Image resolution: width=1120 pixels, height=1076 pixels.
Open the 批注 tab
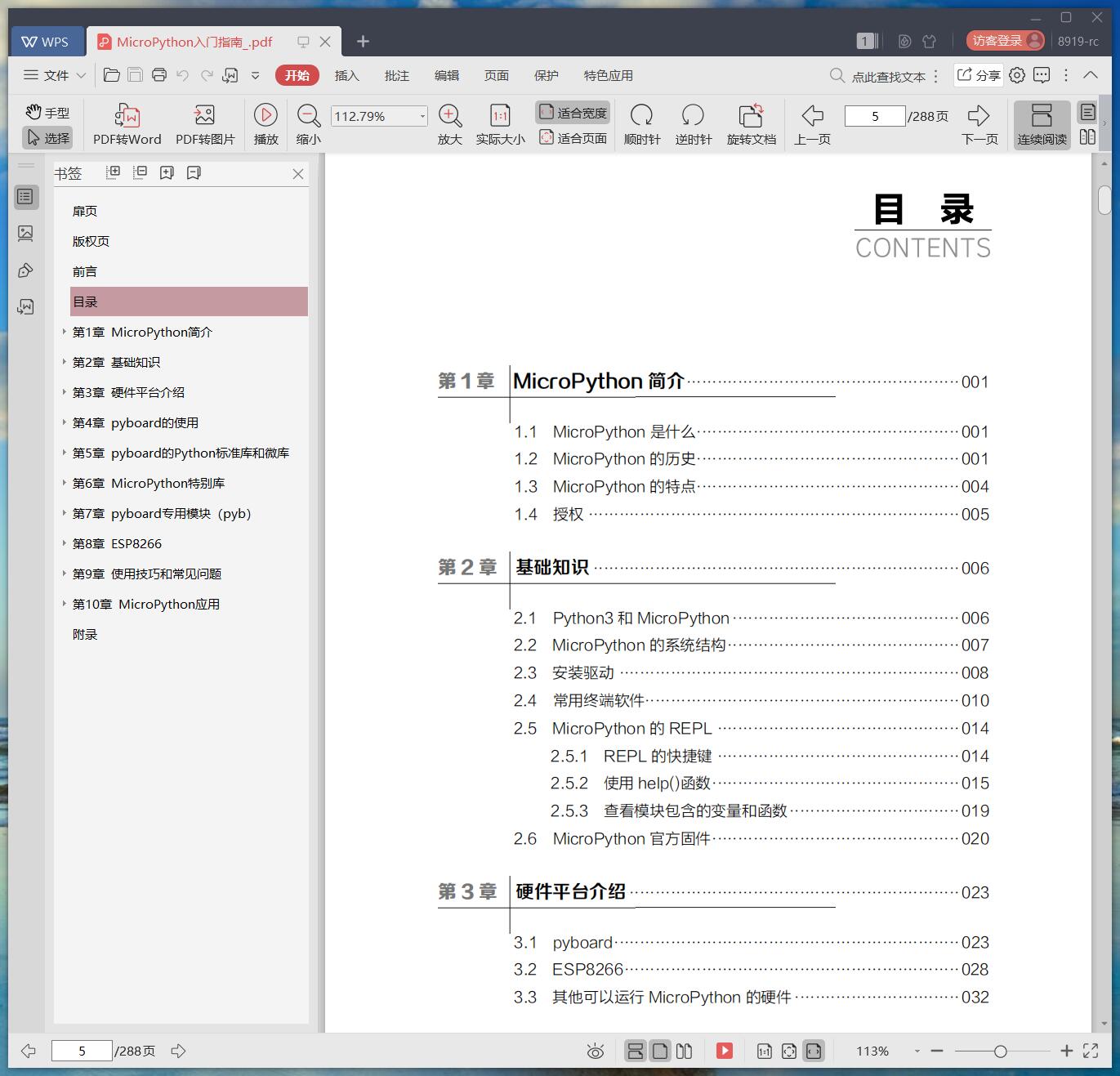pyautogui.click(x=396, y=75)
